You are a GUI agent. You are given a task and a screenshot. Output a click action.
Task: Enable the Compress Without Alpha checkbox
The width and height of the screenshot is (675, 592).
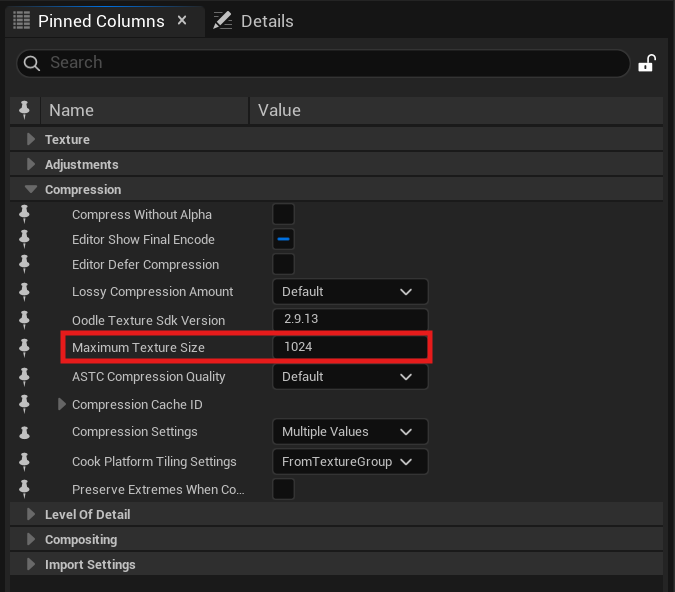(x=283, y=214)
